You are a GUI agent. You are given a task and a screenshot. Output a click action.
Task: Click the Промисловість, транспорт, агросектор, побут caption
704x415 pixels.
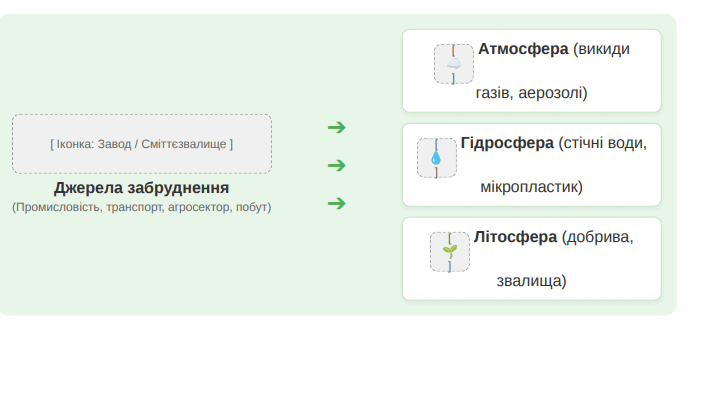tap(141, 207)
